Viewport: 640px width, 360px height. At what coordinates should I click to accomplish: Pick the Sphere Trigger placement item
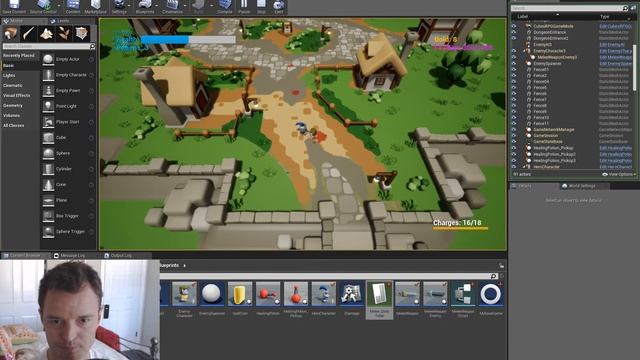(68, 231)
